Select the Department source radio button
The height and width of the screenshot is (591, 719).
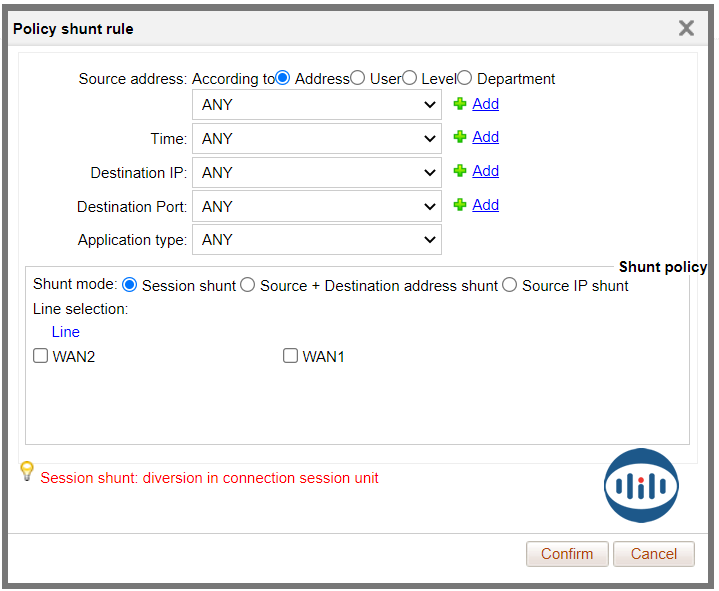465,78
